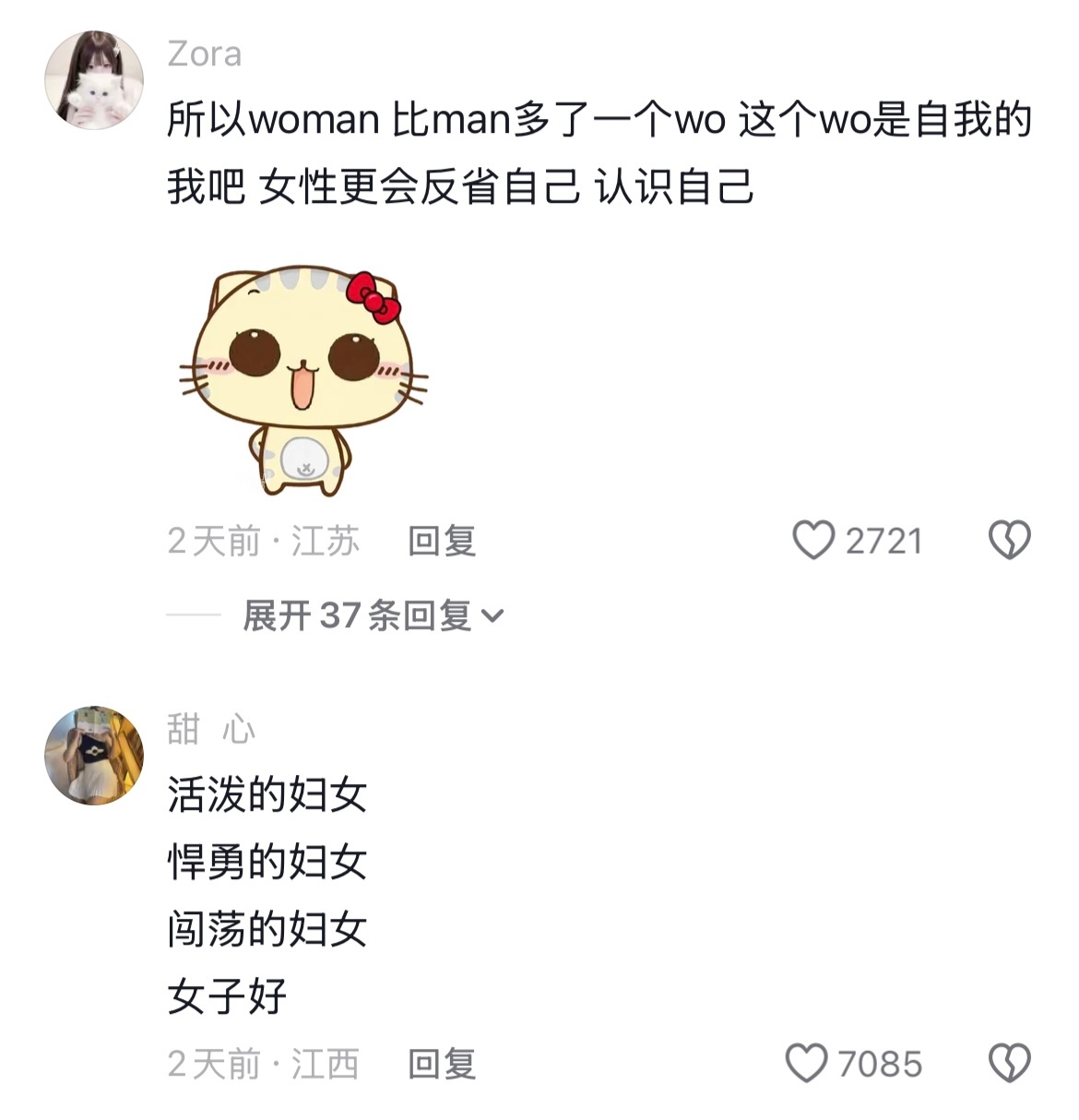The height and width of the screenshot is (1120, 1079).
Task: Dislike 甜心's comment with broken heart
Action: (x=1010, y=1063)
